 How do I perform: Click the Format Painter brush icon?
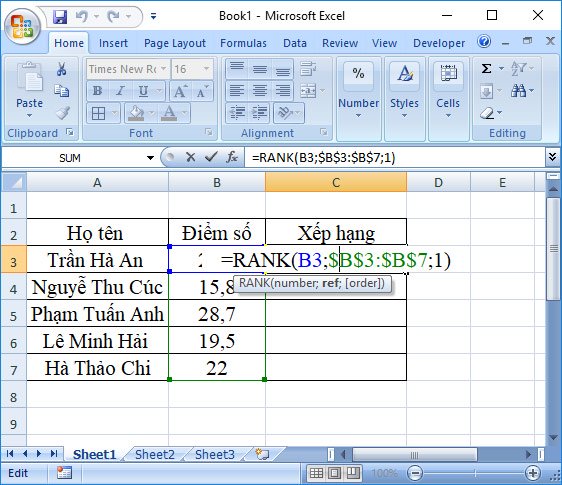click(63, 113)
